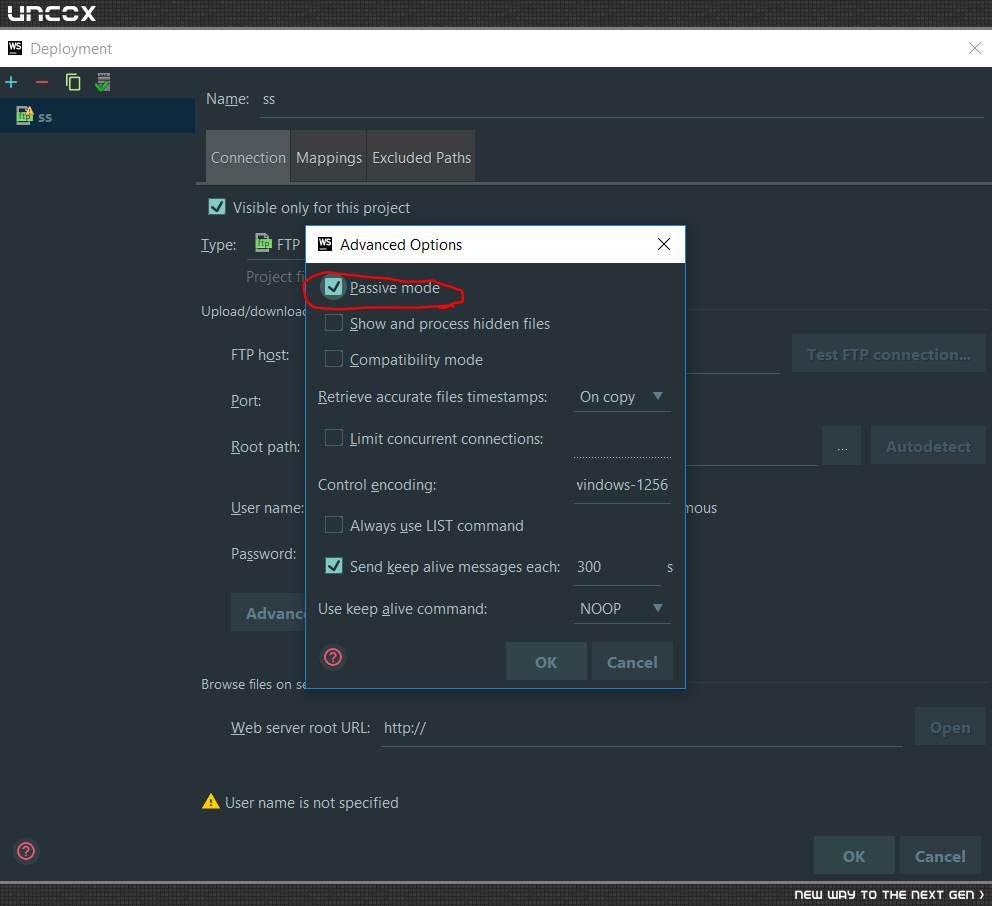
Task: Click the Type selector showing FTP
Action: coord(276,245)
